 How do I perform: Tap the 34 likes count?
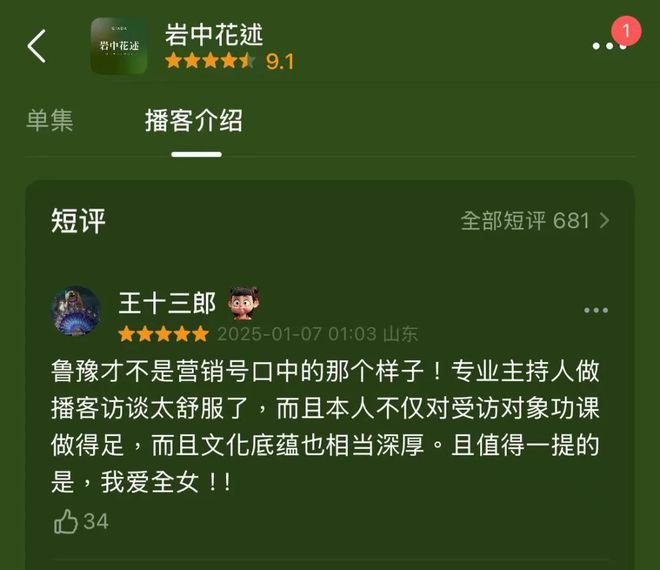click(x=96, y=522)
